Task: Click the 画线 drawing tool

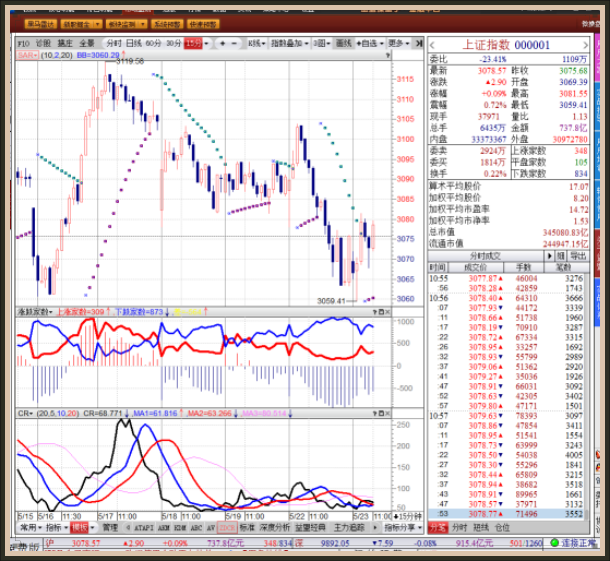Action: tap(344, 44)
